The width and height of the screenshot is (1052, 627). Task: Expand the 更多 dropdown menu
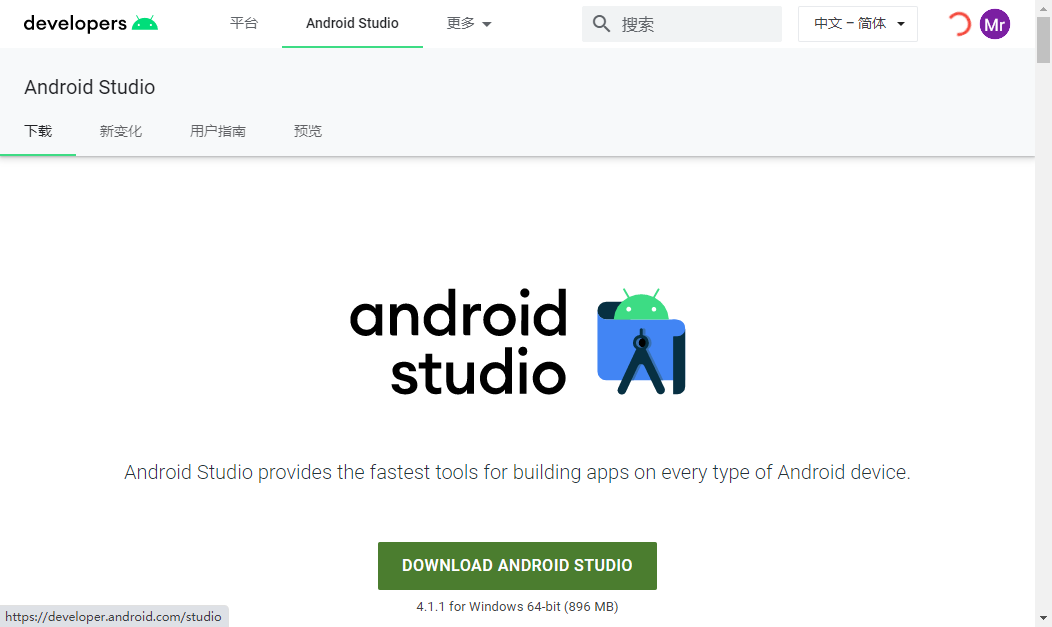[x=469, y=23]
